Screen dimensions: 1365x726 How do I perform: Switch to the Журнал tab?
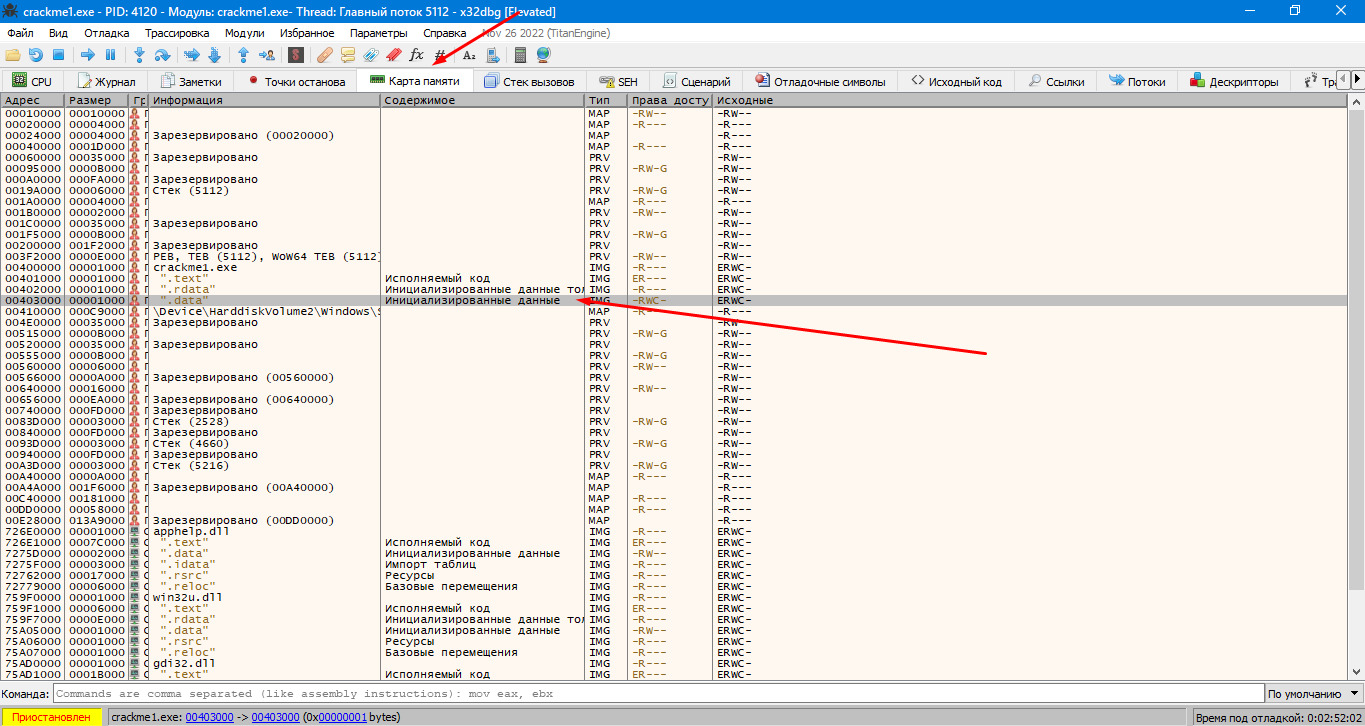[107, 82]
